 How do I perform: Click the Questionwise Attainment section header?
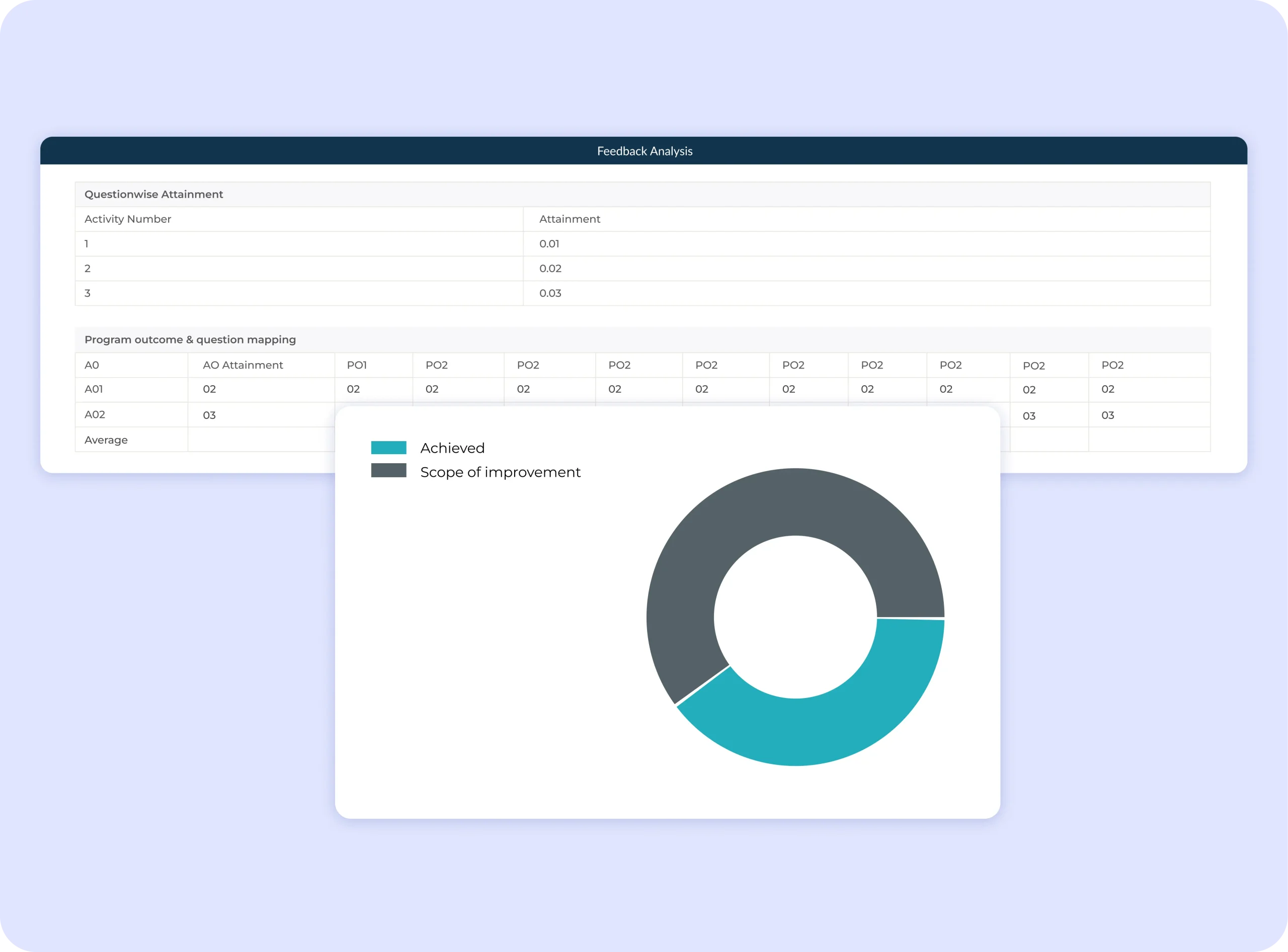click(153, 194)
